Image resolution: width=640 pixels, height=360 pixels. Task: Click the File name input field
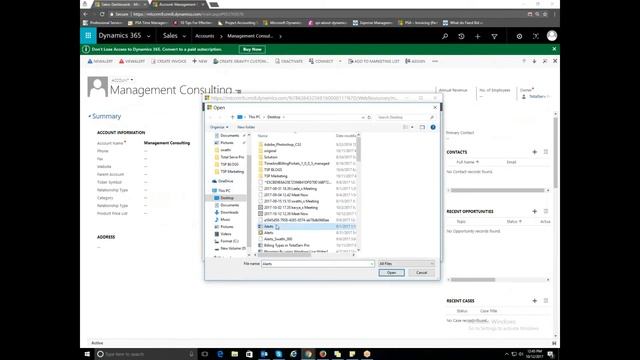pyautogui.click(x=318, y=264)
